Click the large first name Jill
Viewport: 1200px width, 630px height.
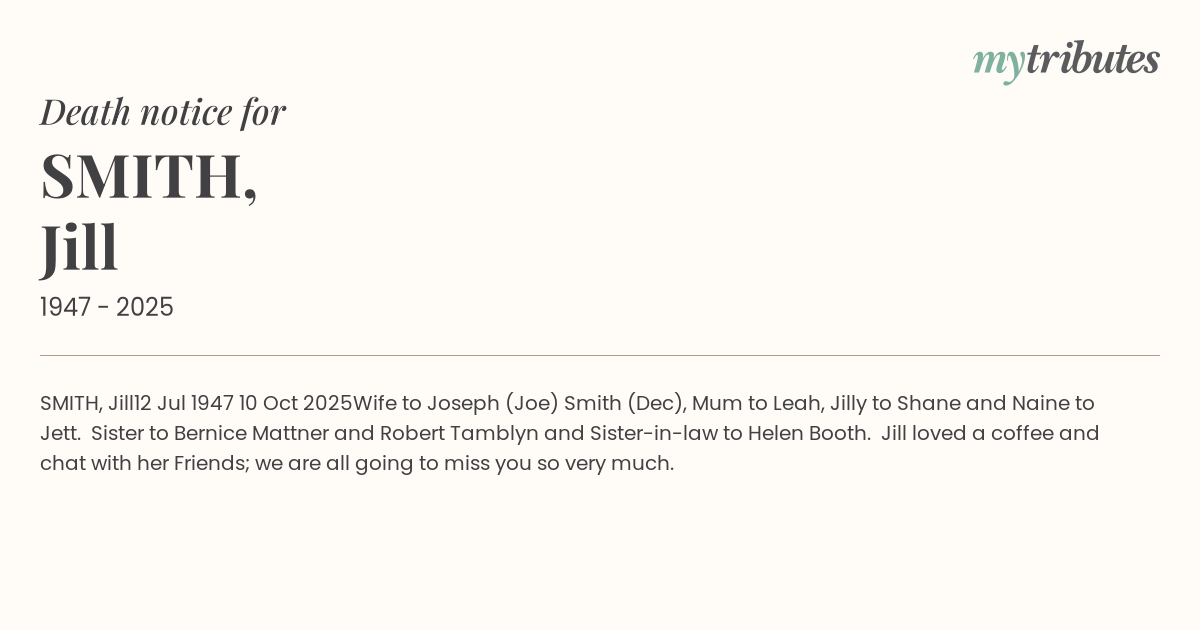coord(80,247)
